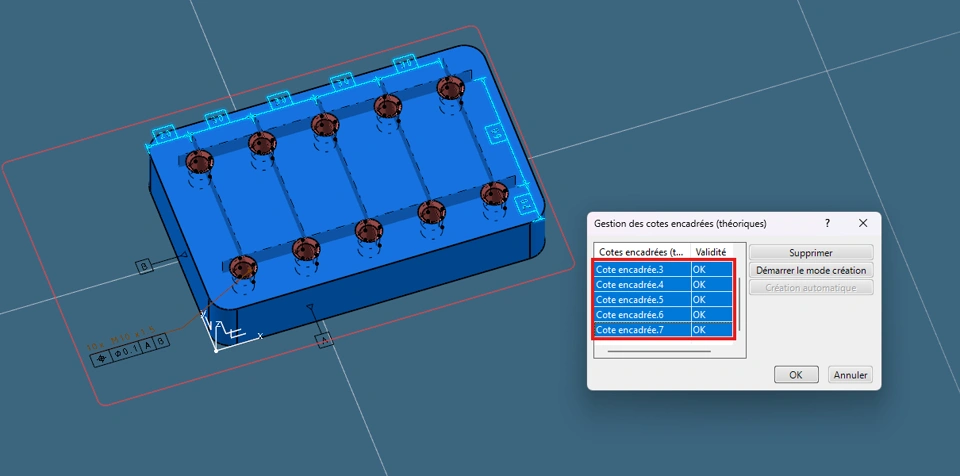Select the Cote encadrée.3 row

[663, 269]
